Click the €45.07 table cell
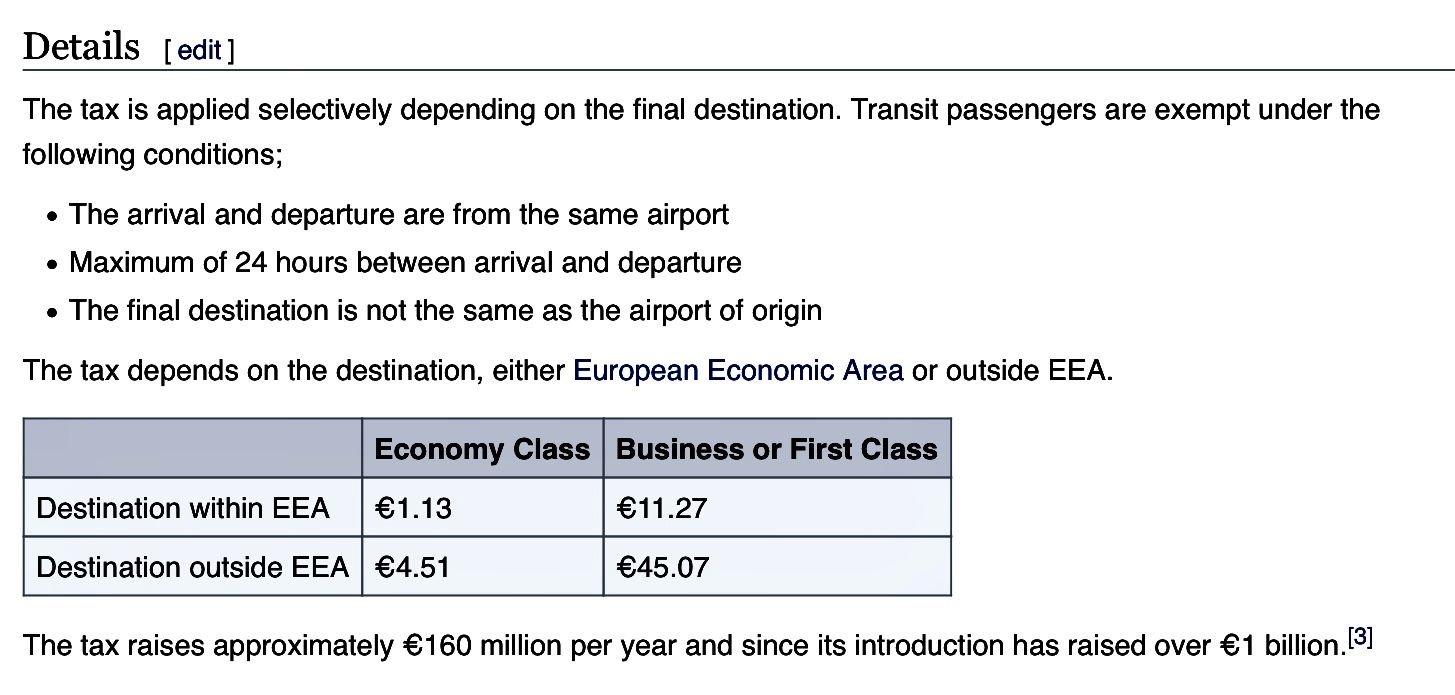The image size is (1455, 695). coord(663,567)
